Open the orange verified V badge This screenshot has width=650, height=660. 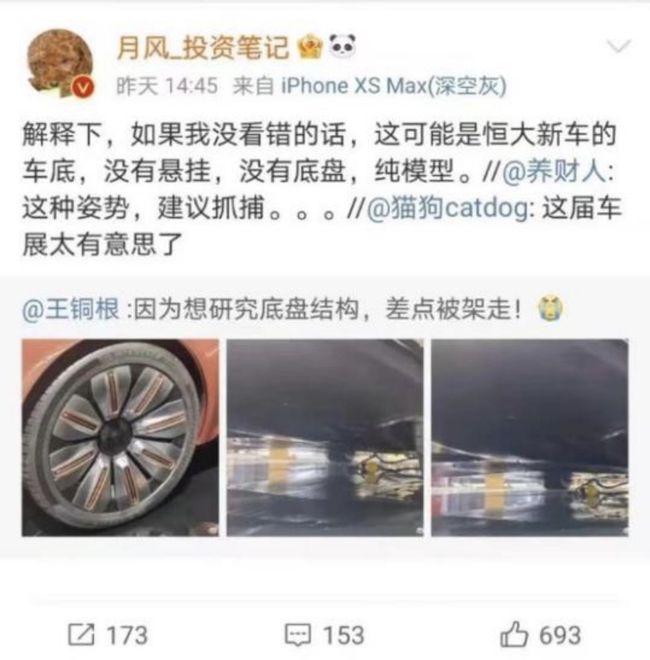click(83, 88)
